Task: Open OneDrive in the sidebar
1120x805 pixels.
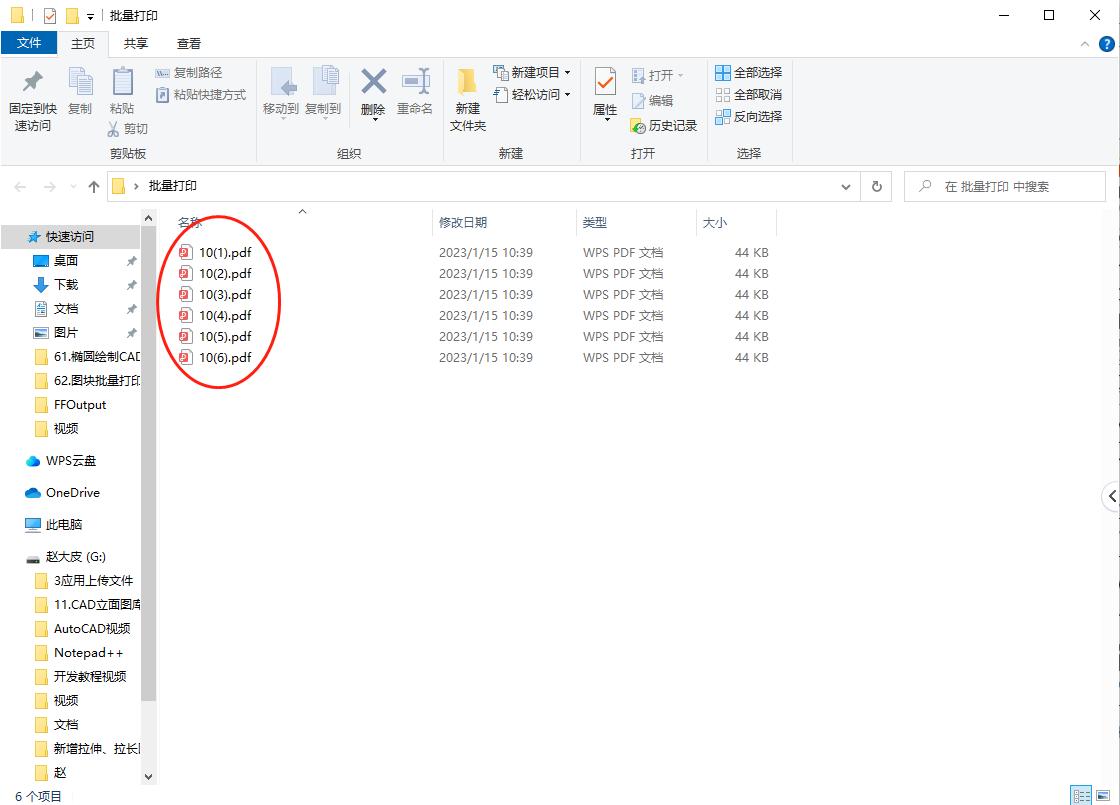Action: click(x=72, y=492)
